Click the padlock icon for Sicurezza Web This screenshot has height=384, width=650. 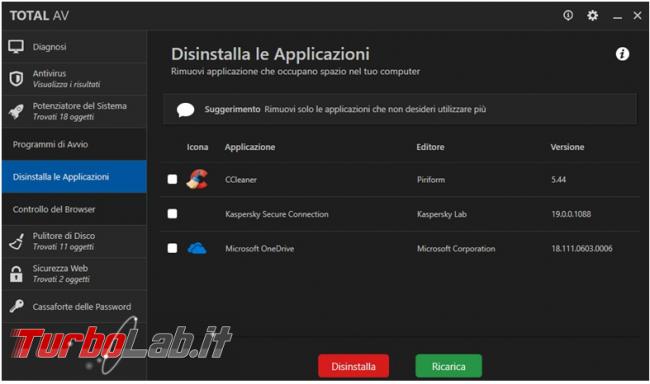pyautogui.click(x=16, y=274)
